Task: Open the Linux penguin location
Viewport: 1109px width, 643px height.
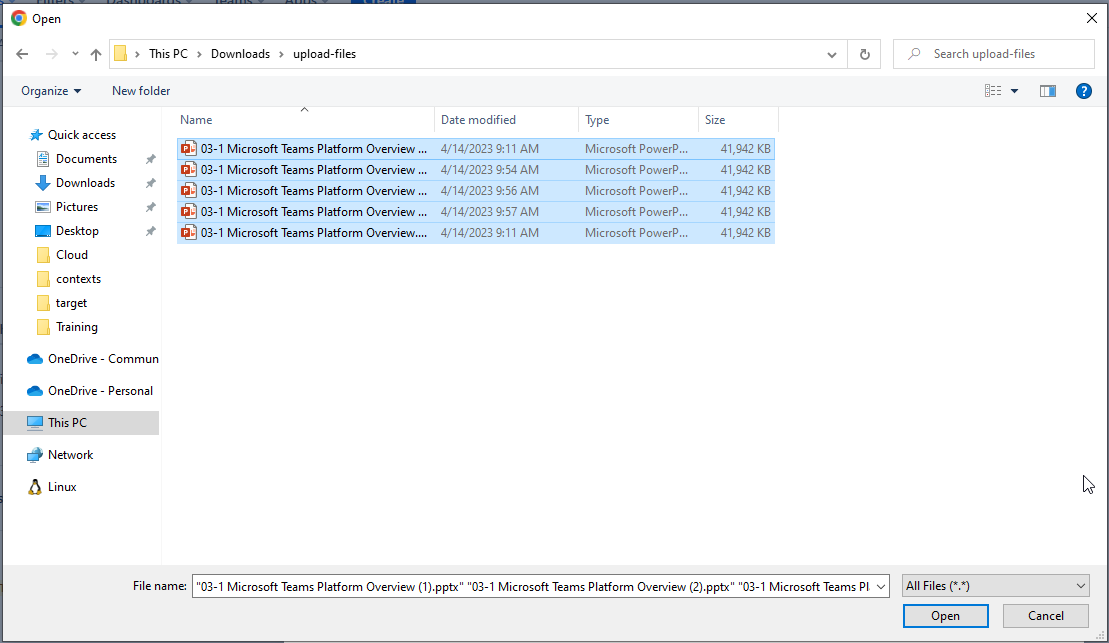Action: (35, 487)
